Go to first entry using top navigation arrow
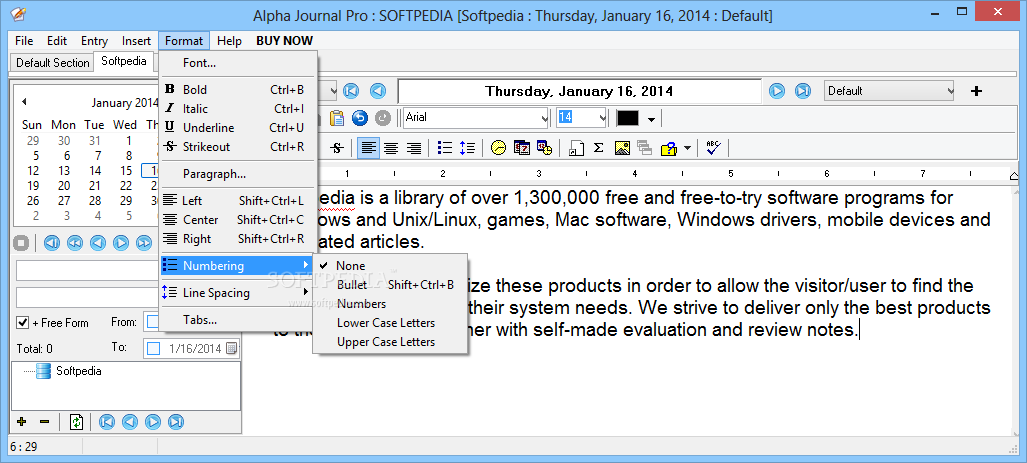1027x463 pixels. (351, 91)
